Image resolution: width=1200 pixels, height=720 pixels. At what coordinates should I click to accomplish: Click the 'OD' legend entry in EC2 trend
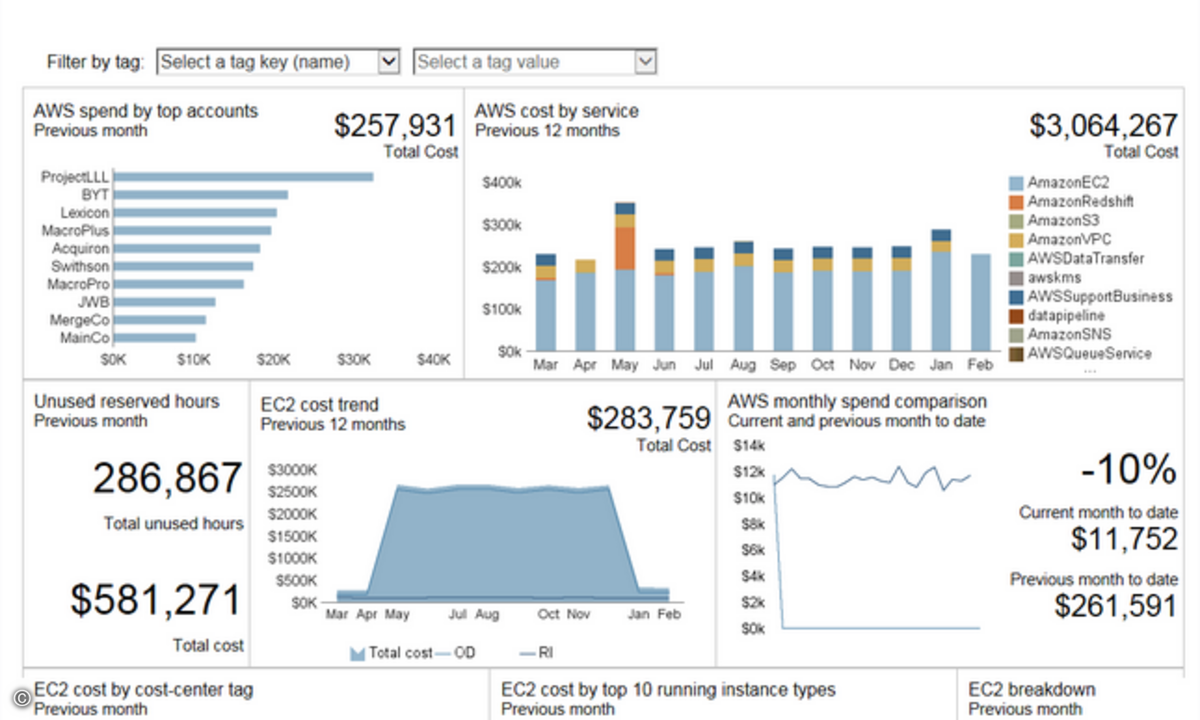[x=455, y=653]
